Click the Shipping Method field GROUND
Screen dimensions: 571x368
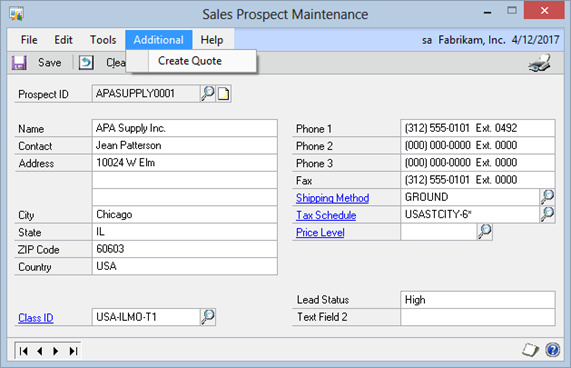pyautogui.click(x=470, y=197)
